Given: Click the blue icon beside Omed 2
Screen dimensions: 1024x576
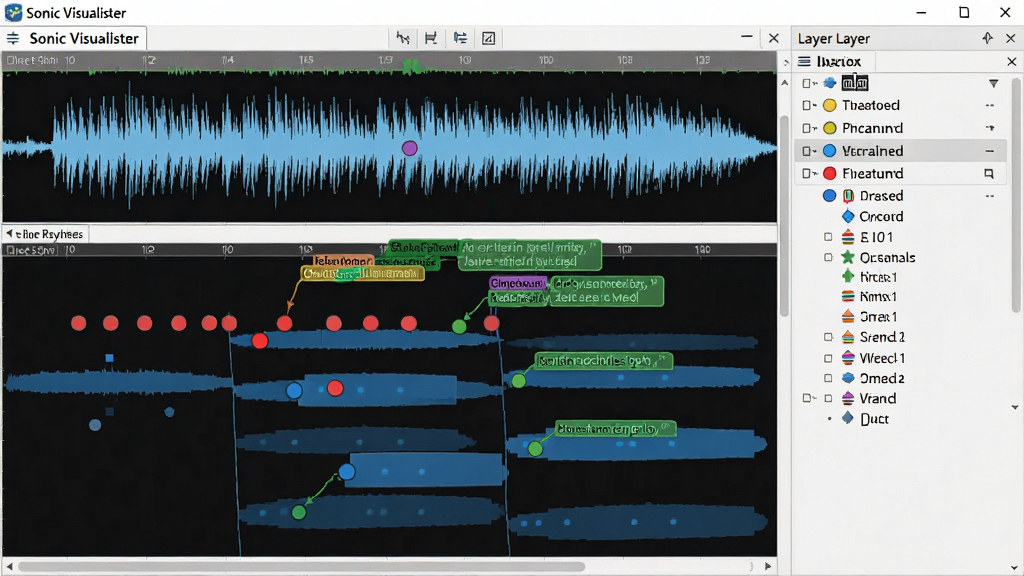Looking at the screenshot, I should (x=848, y=378).
